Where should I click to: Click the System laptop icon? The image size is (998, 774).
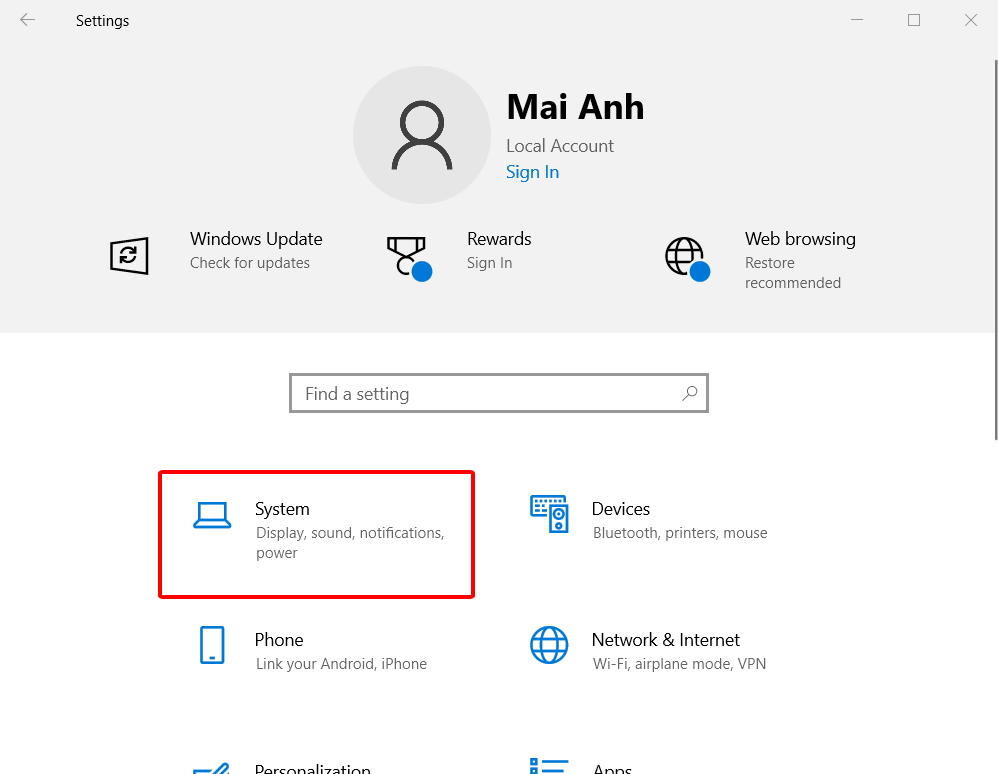coord(212,514)
